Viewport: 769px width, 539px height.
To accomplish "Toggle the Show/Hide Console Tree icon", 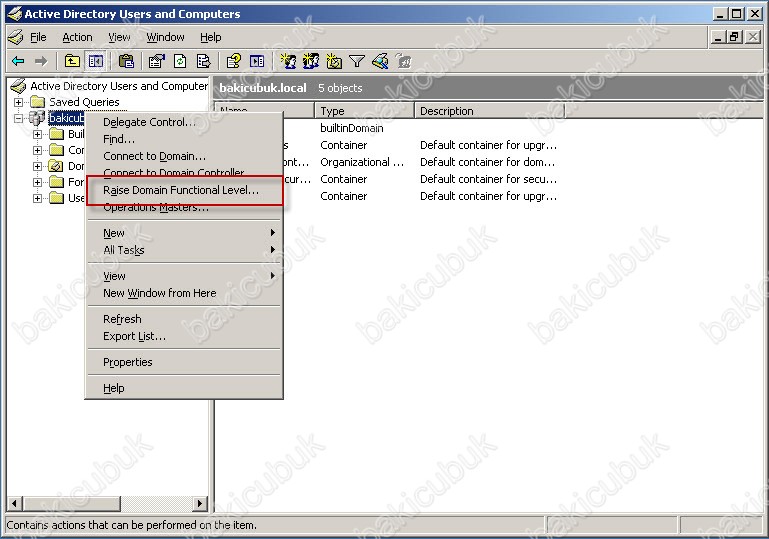I will click(95, 61).
